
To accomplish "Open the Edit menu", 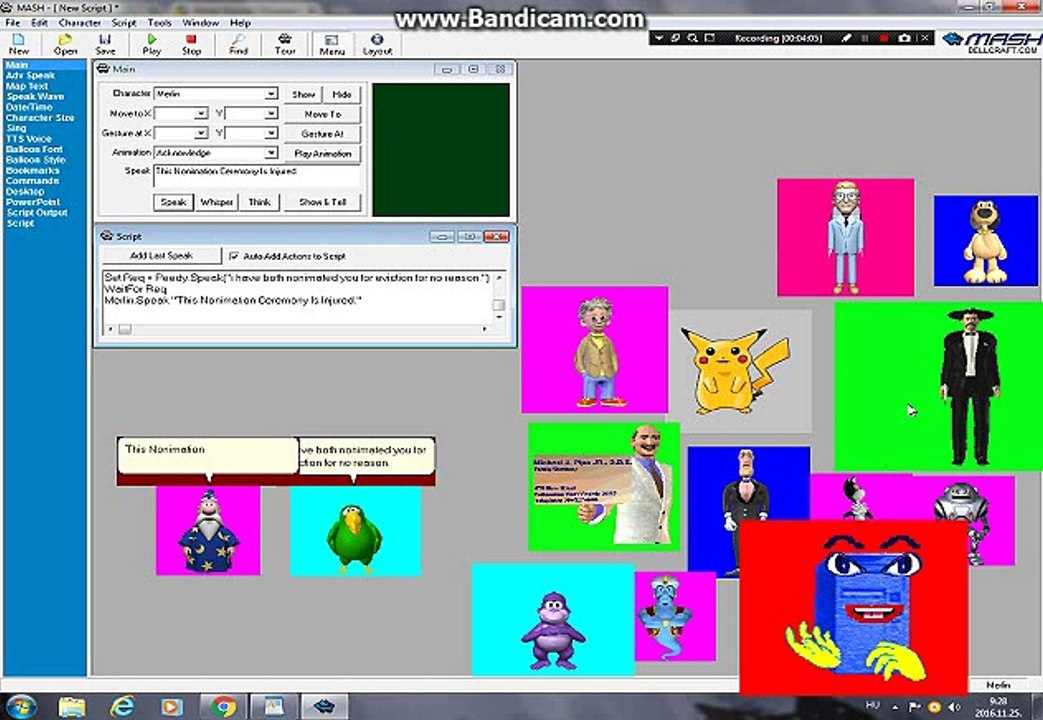I will click(x=39, y=23).
